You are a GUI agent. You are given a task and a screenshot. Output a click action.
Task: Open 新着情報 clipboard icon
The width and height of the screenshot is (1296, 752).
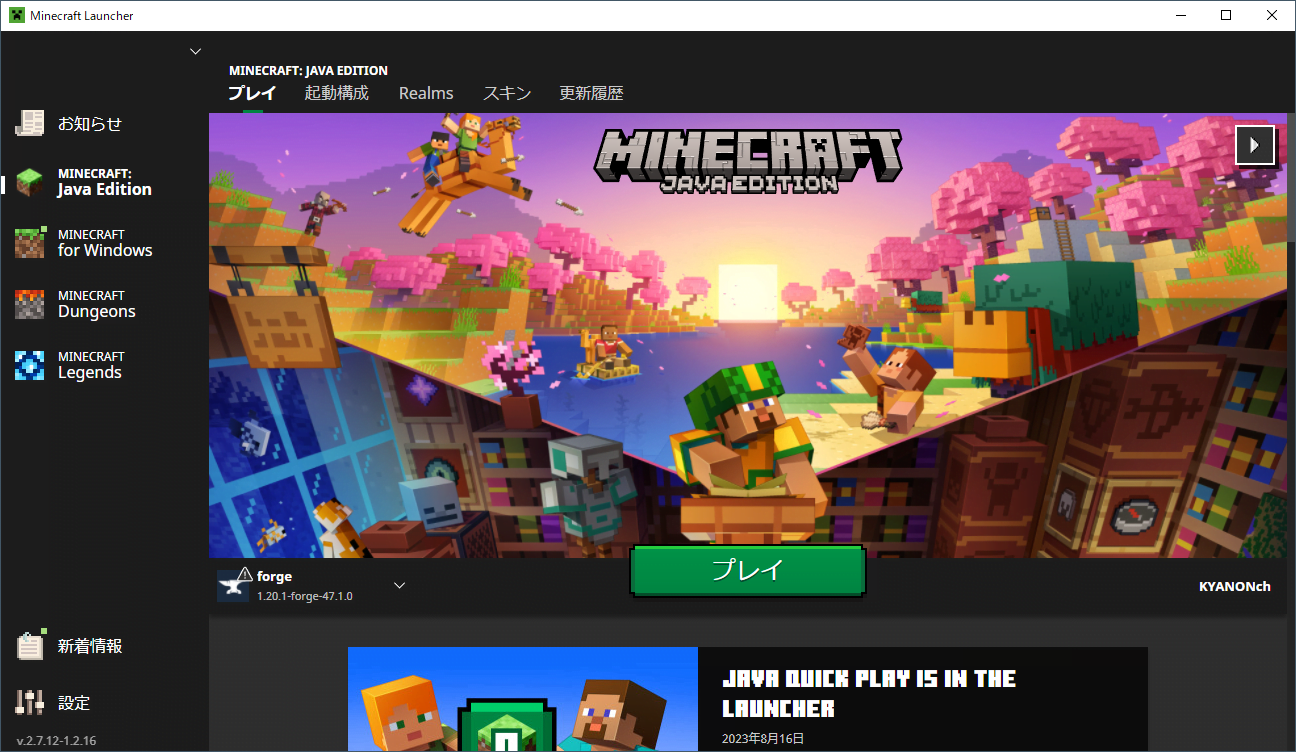click(x=30, y=646)
